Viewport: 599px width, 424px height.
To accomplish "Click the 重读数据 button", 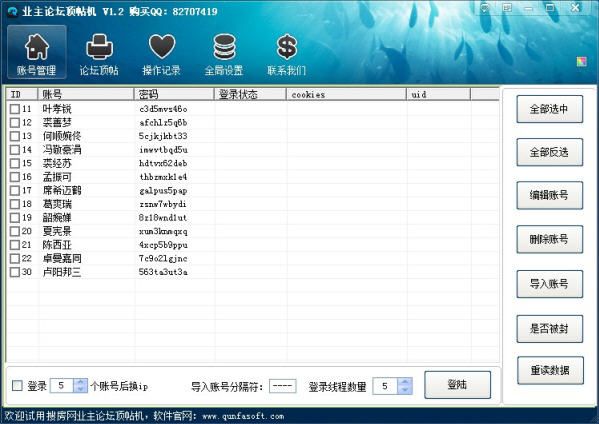I will [550, 370].
